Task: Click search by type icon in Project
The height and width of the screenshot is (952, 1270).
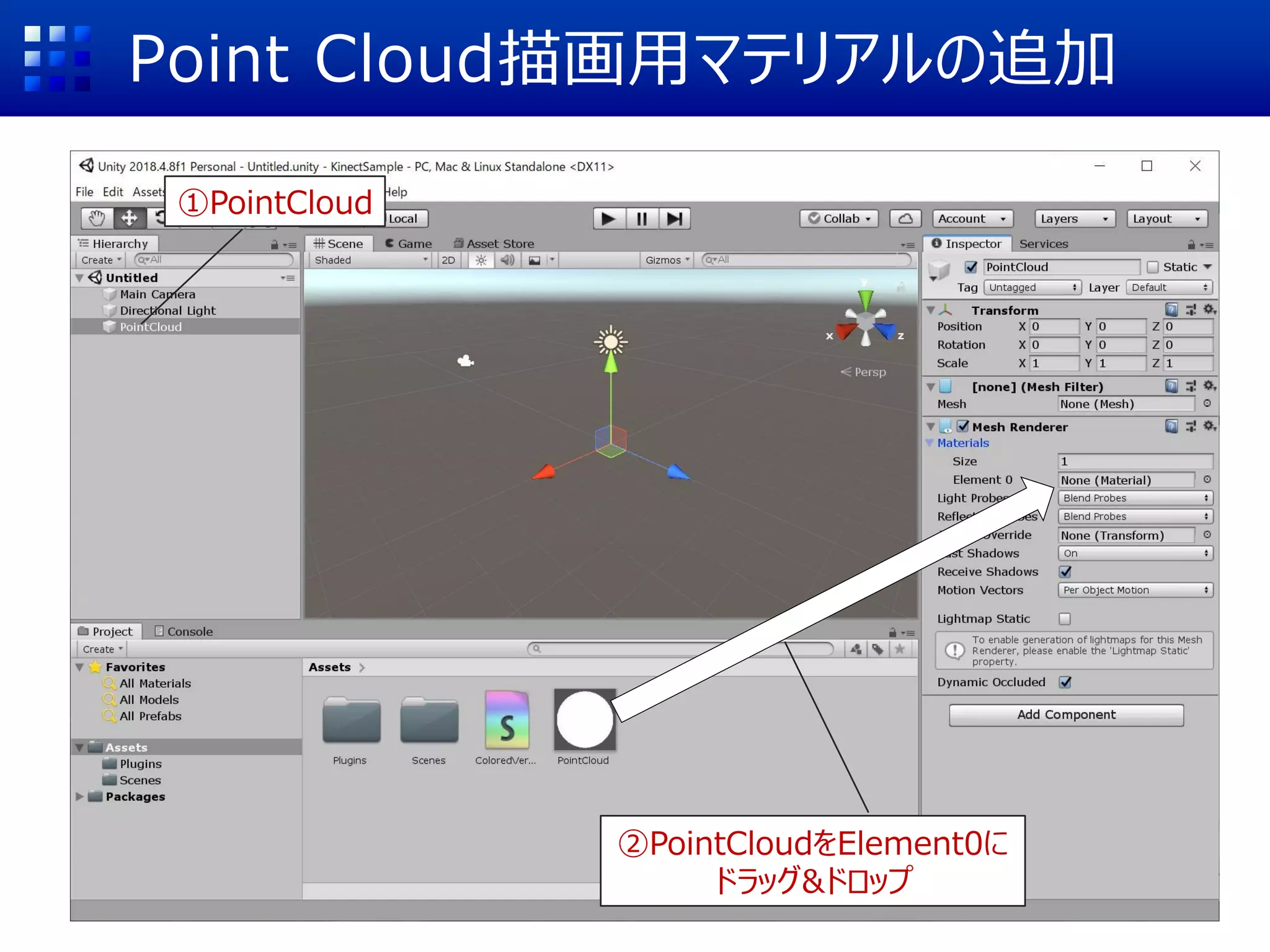Action: 856,649
